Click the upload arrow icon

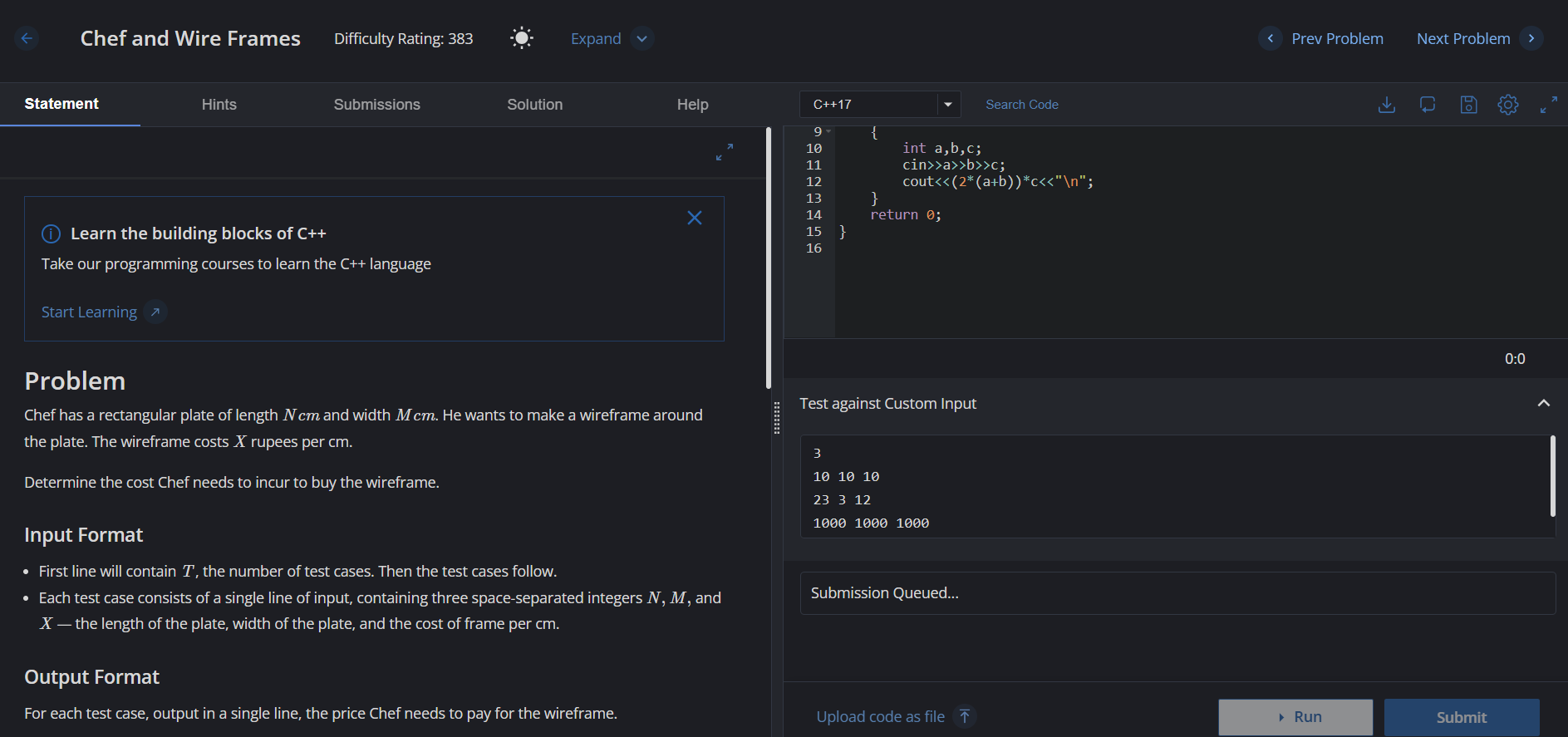coord(965,716)
